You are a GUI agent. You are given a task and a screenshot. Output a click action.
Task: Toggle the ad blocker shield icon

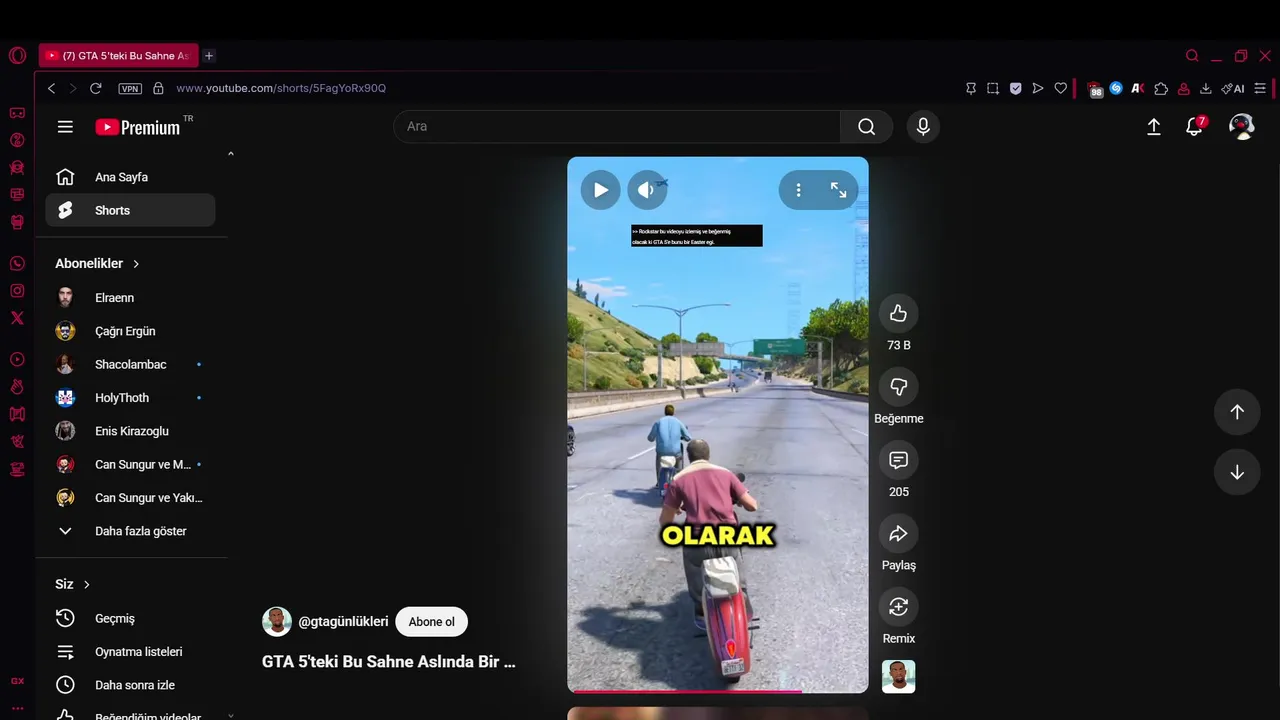click(x=1016, y=88)
